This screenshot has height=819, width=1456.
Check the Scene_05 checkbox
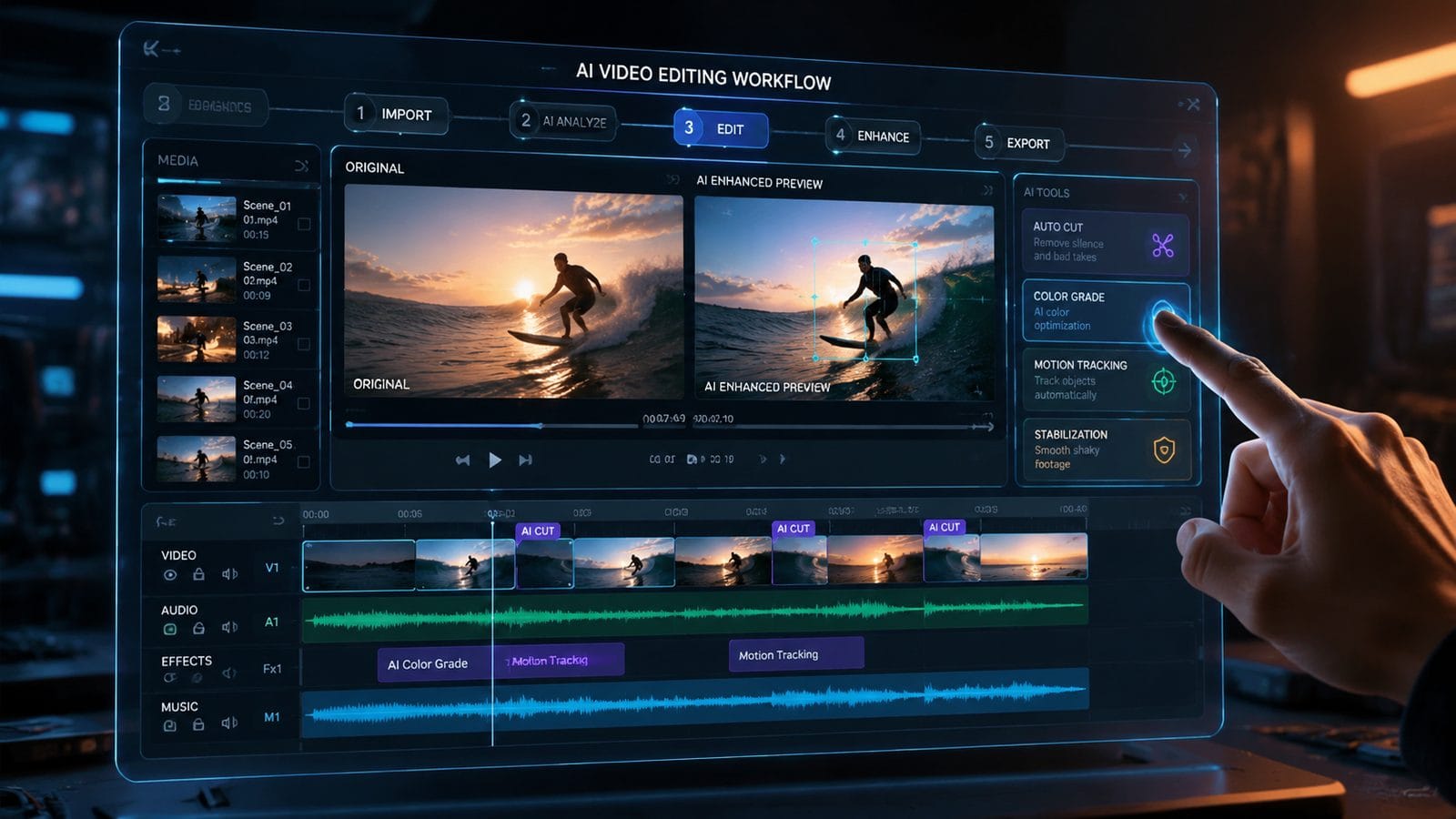[304, 462]
